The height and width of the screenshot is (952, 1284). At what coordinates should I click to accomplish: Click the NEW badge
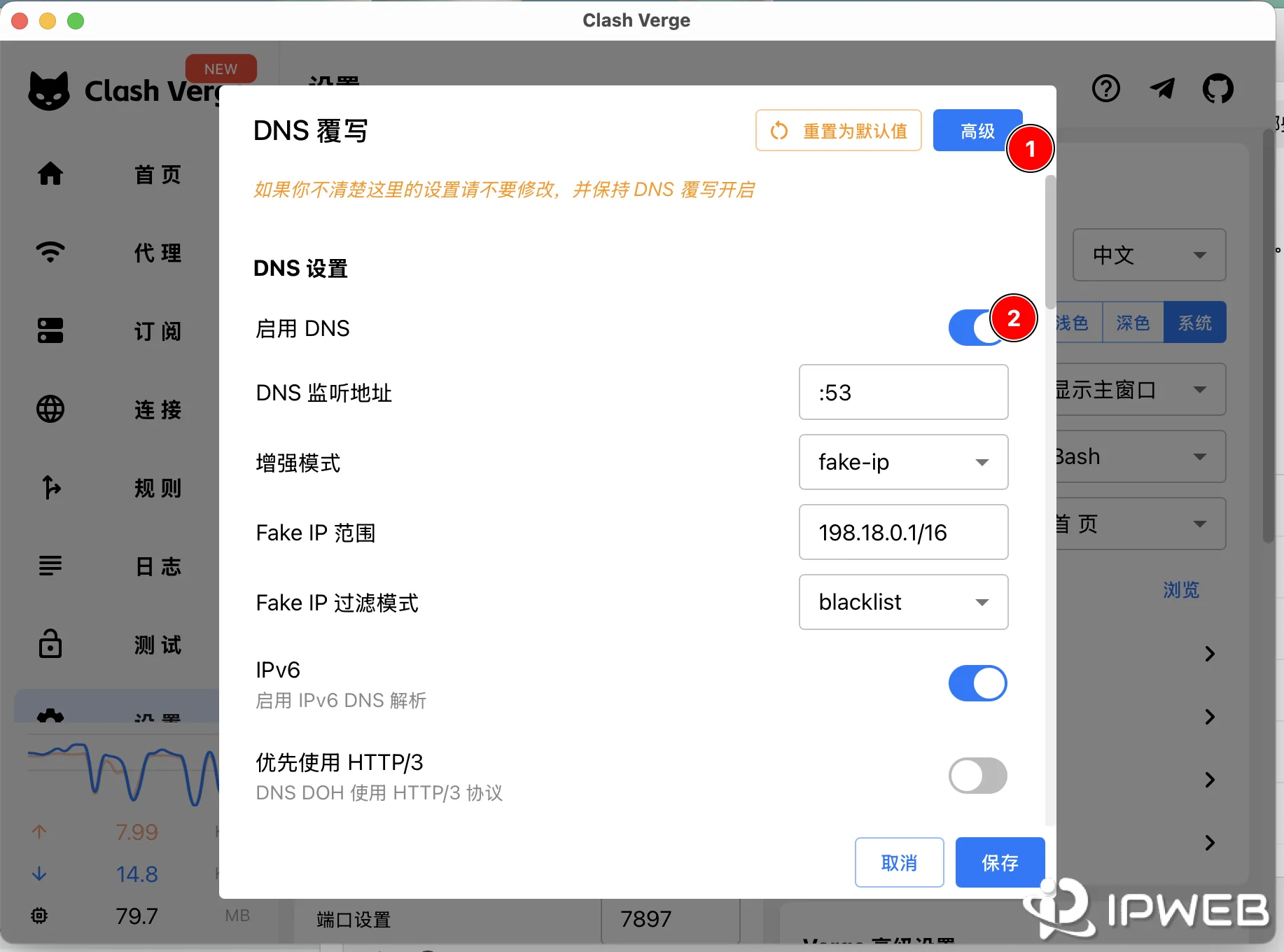221,69
